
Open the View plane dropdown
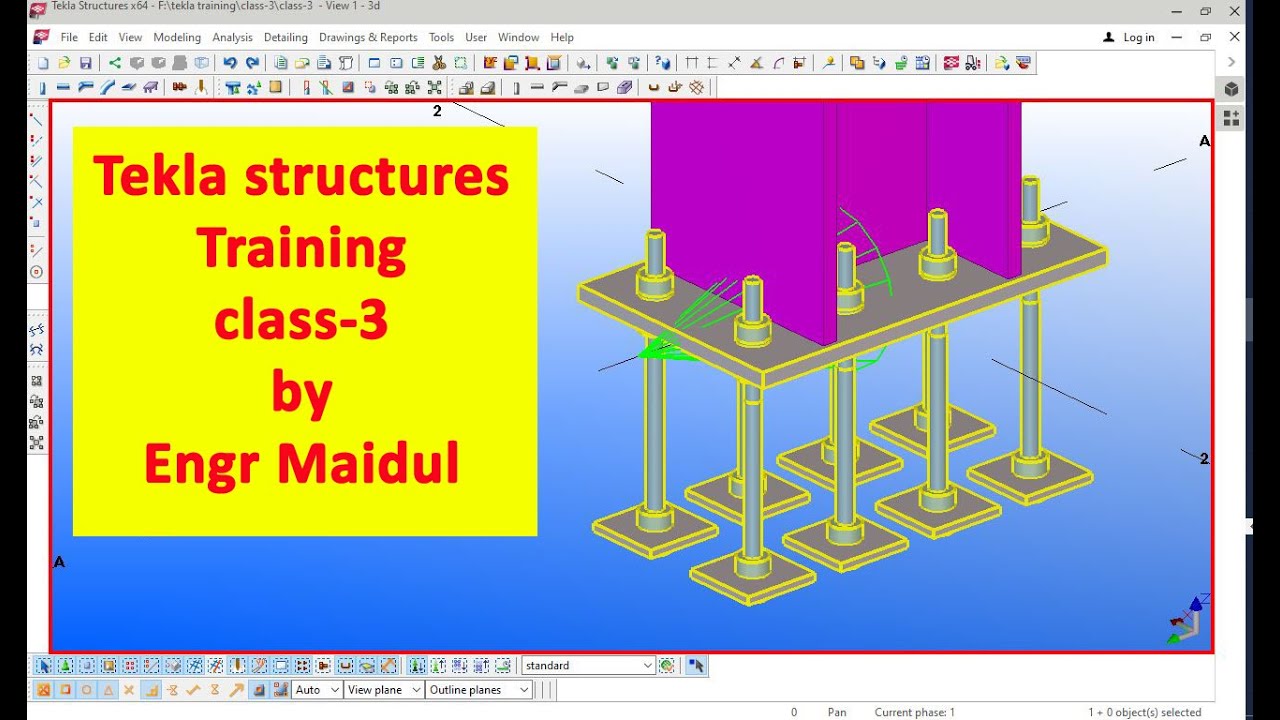[x=384, y=689]
